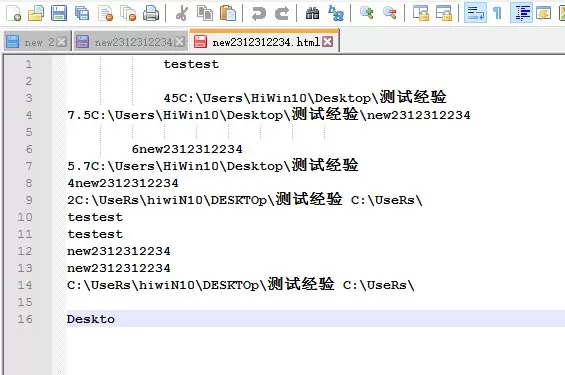The image size is (565, 375).
Task: Cut selection with scissors icon
Action: tap(182, 13)
